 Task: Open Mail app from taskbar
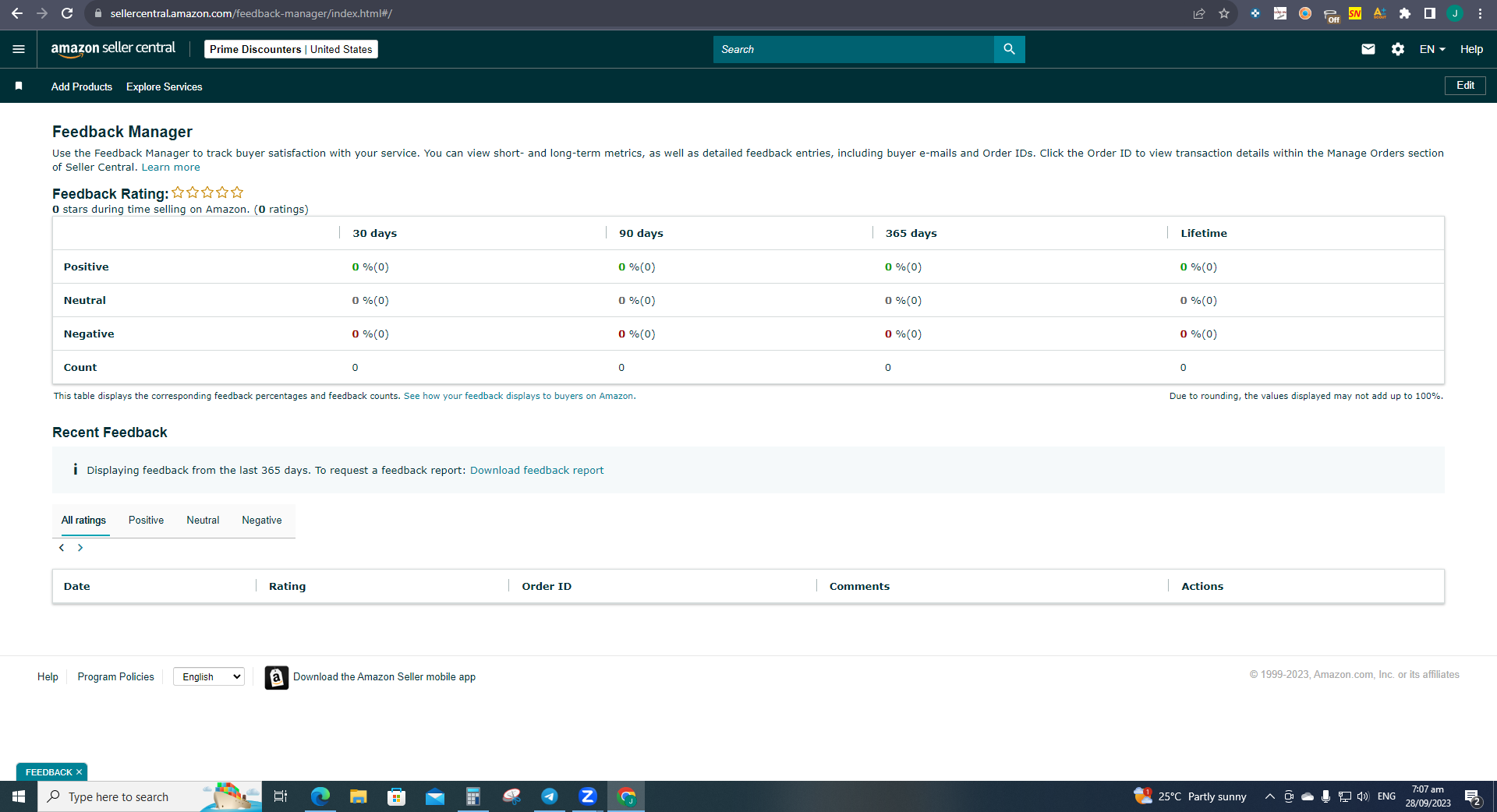click(435, 796)
